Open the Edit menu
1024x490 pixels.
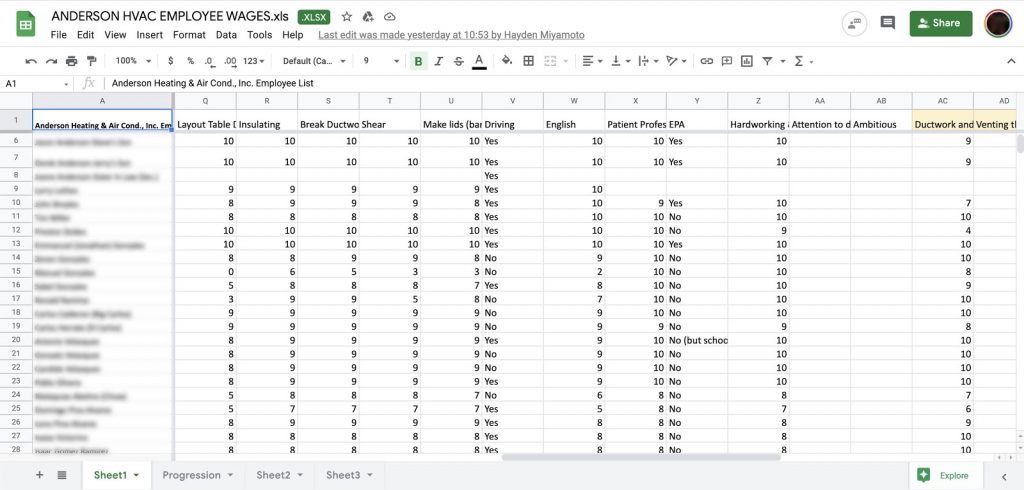coord(86,35)
